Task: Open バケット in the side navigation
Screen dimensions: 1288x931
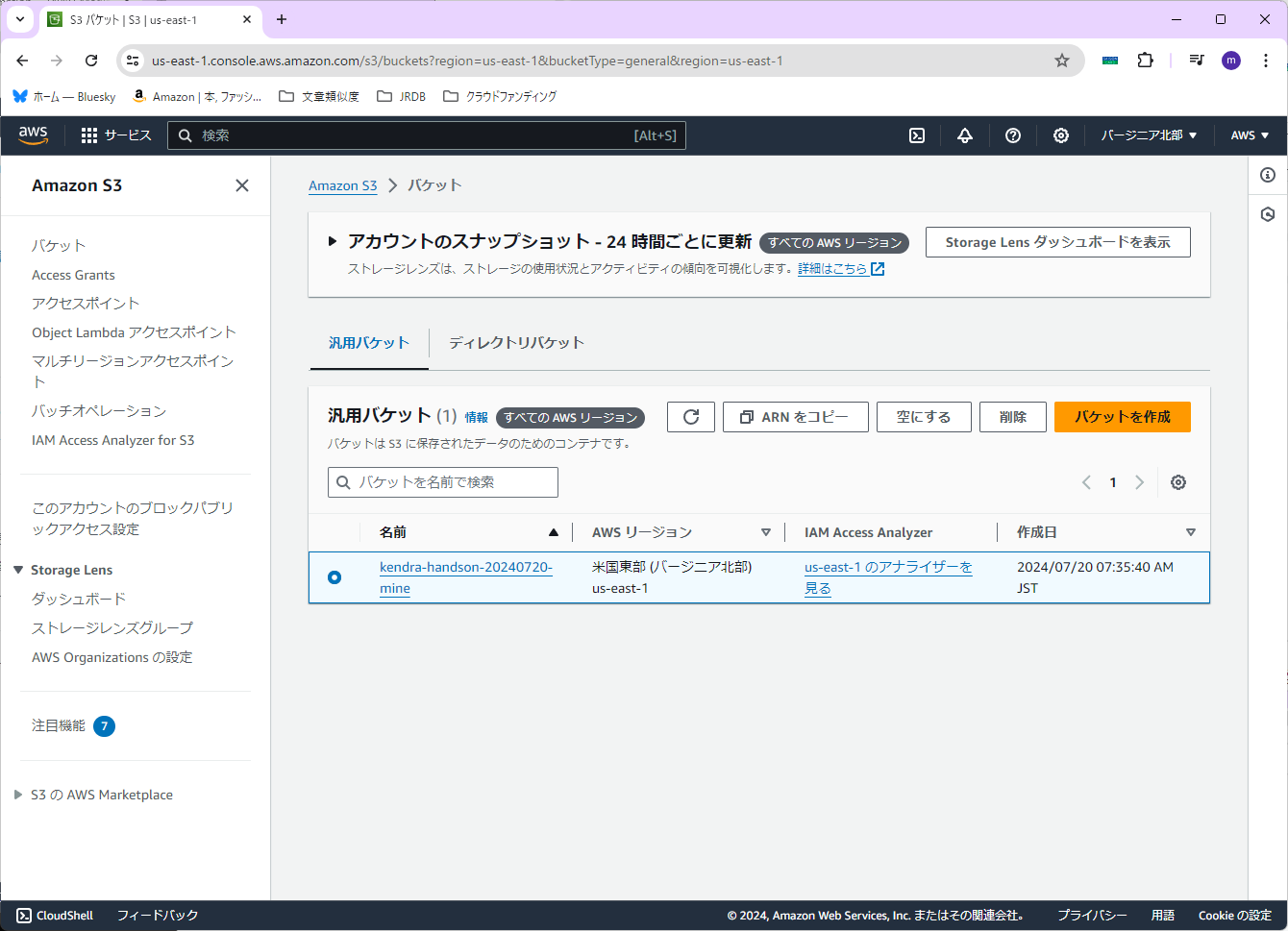Action: pyautogui.click(x=59, y=246)
